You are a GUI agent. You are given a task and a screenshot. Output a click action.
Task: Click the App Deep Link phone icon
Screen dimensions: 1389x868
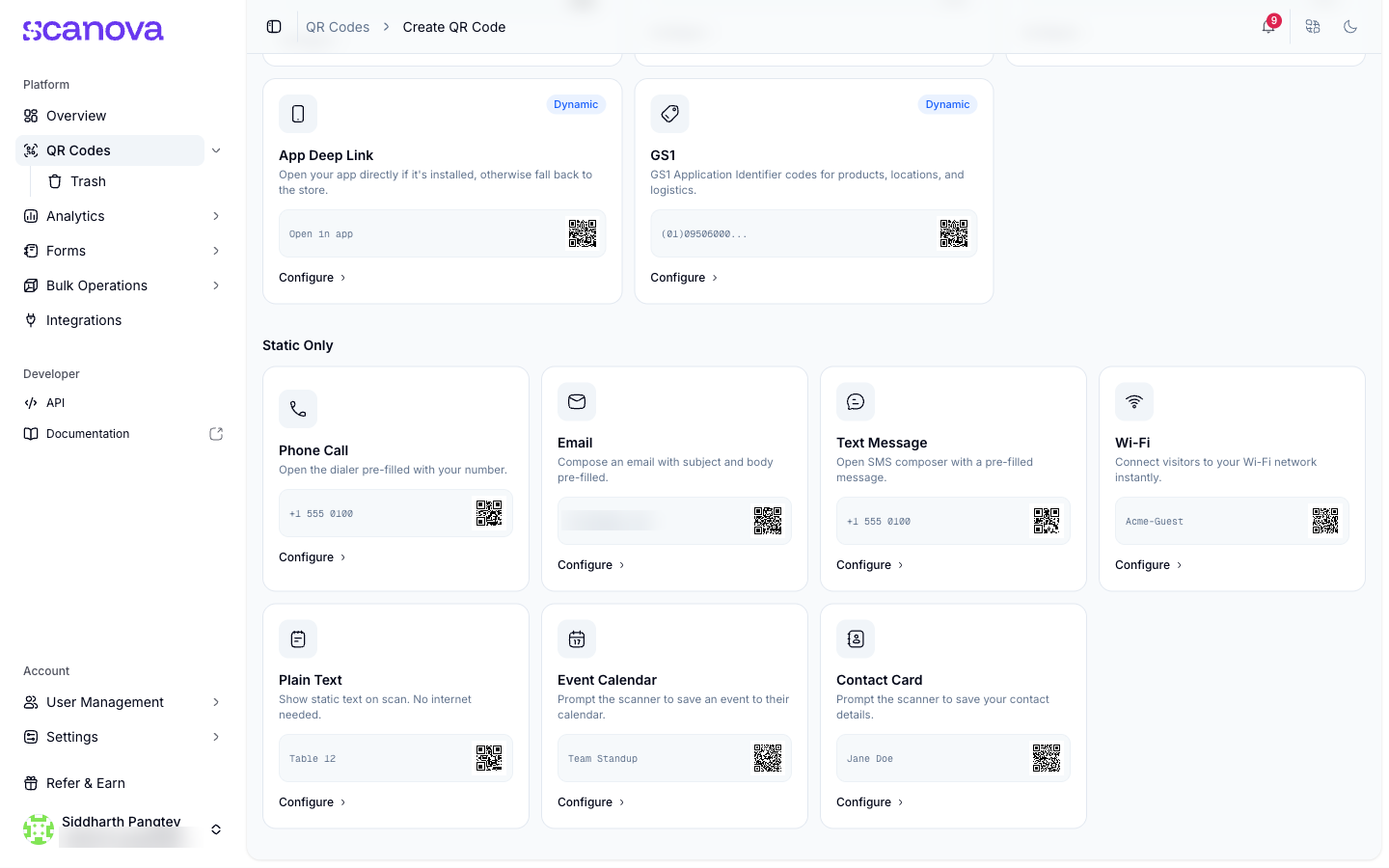(298, 114)
